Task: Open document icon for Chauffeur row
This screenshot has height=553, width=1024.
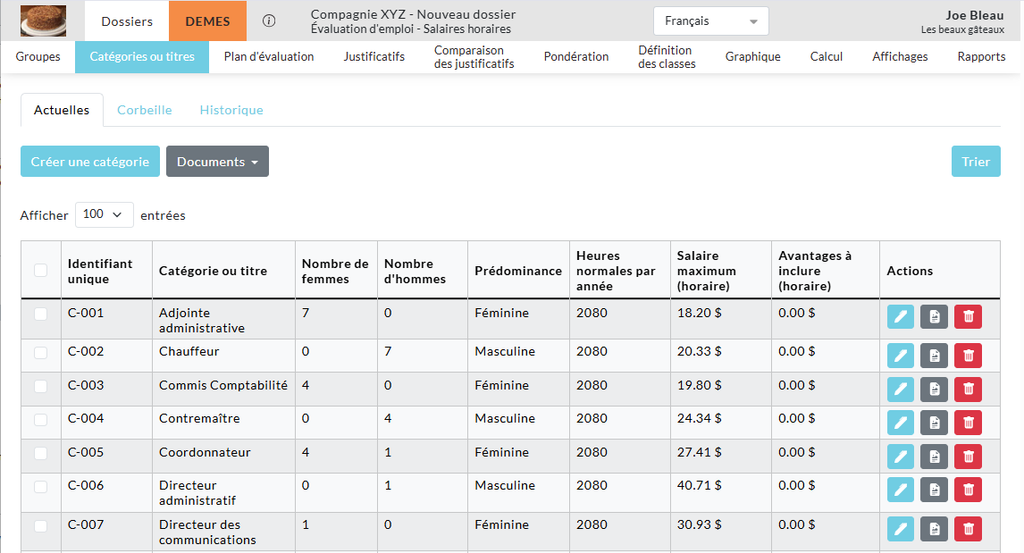Action: pos(934,356)
